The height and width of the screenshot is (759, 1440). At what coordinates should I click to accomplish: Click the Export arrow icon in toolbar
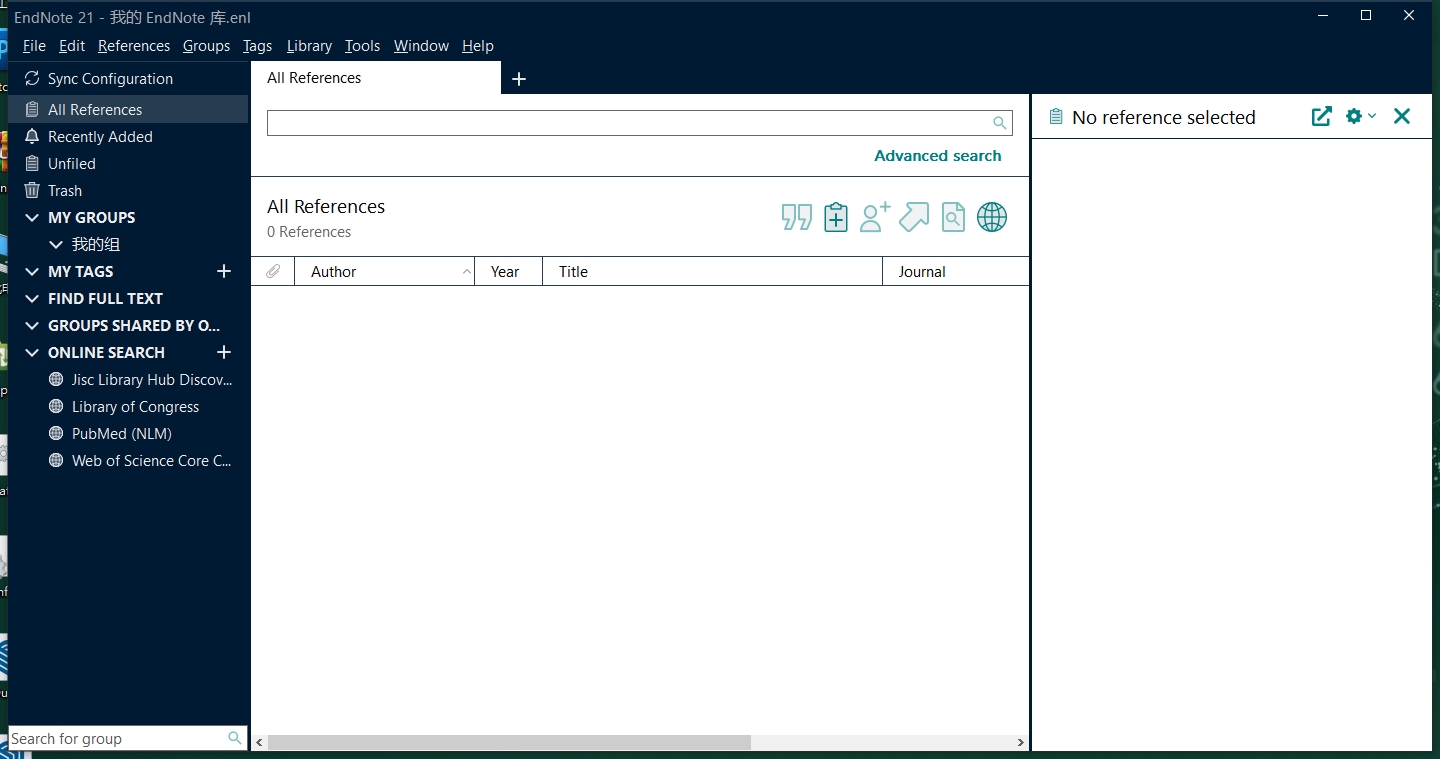pyautogui.click(x=914, y=217)
